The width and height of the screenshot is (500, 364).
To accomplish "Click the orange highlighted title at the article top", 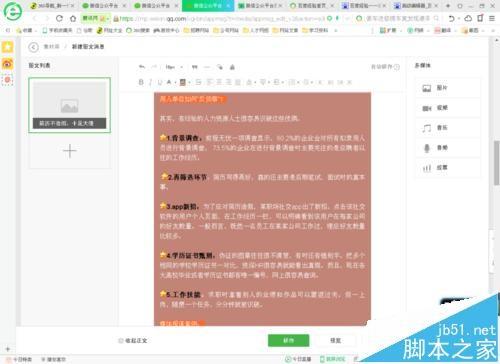I will tap(193, 99).
